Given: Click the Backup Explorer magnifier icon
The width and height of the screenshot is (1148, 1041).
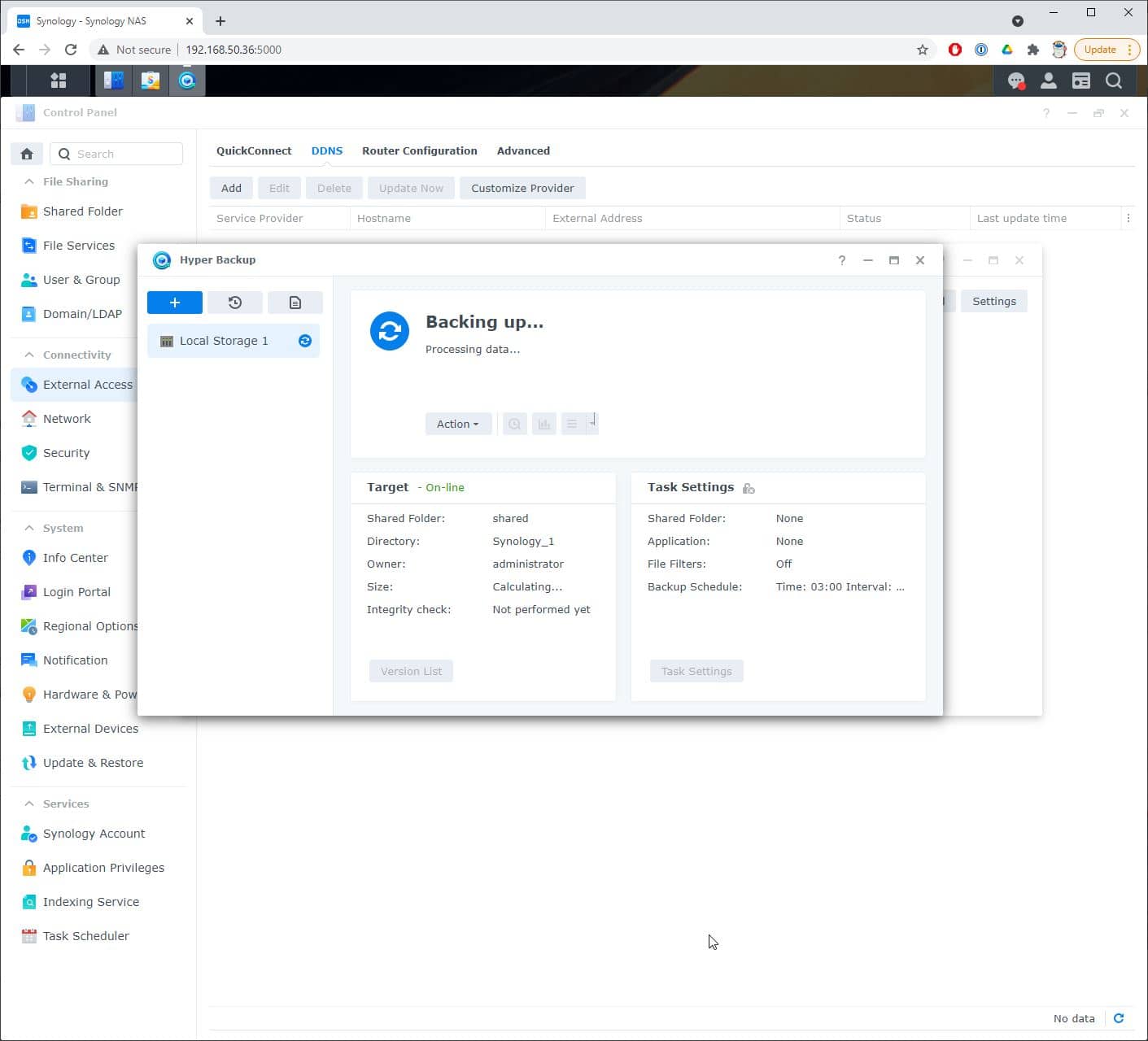Looking at the screenshot, I should click(x=514, y=424).
